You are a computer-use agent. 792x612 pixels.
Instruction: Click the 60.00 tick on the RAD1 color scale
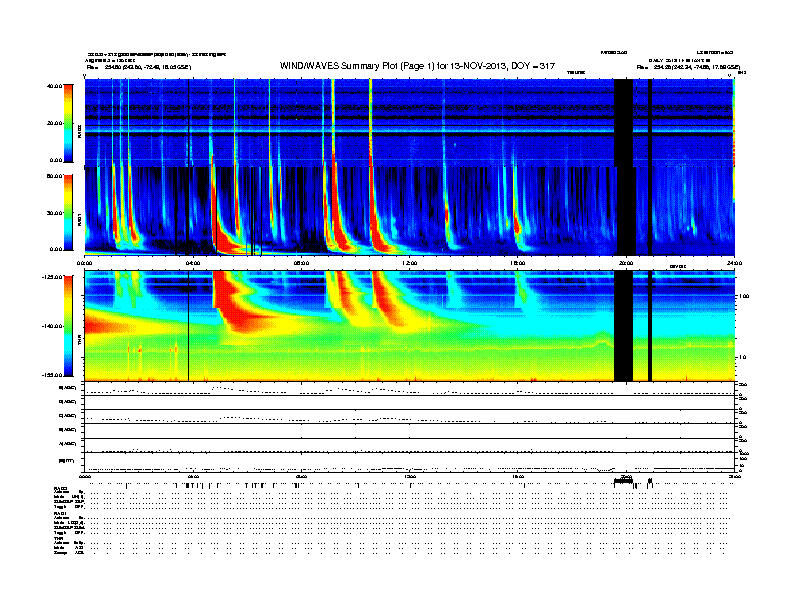click(x=54, y=176)
